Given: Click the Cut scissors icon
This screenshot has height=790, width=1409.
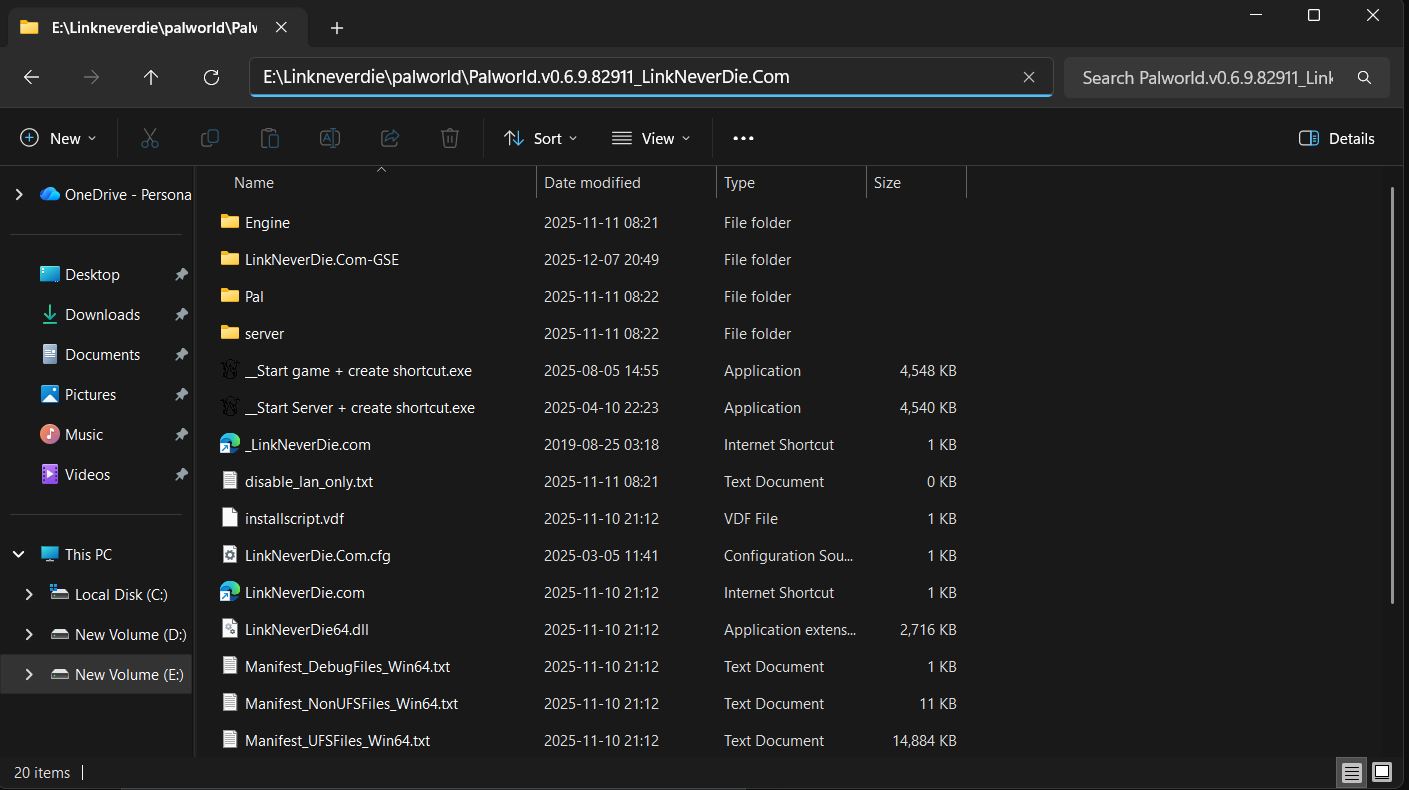Looking at the screenshot, I should pyautogui.click(x=150, y=138).
